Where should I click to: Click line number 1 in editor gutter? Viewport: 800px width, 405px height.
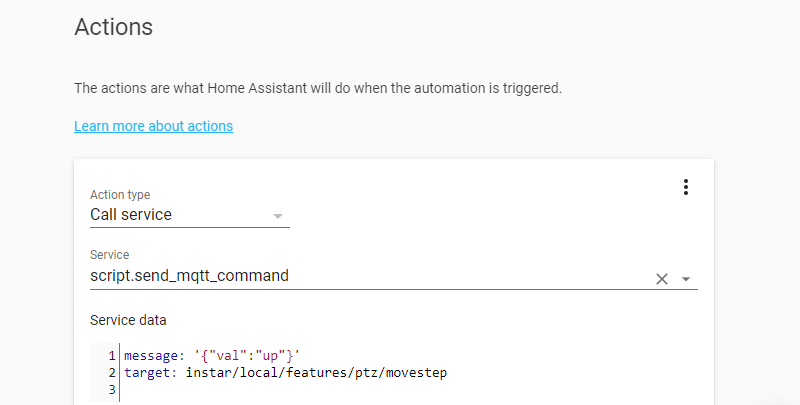tap(113, 355)
